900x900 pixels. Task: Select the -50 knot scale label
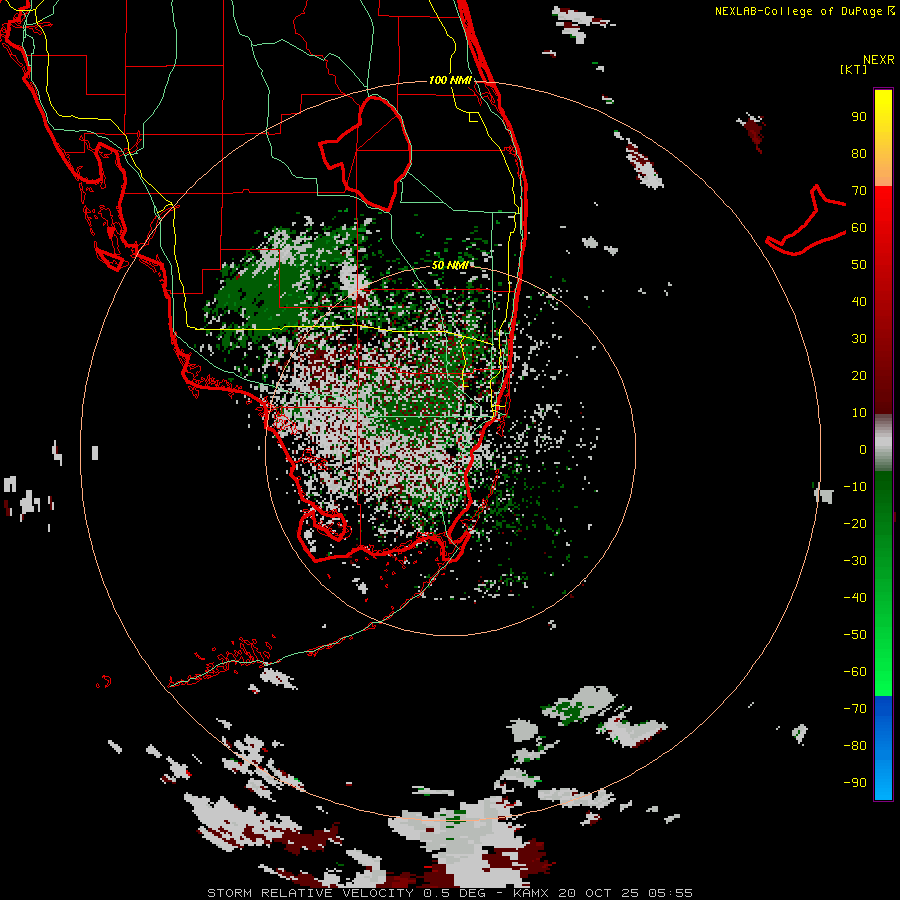click(x=855, y=635)
